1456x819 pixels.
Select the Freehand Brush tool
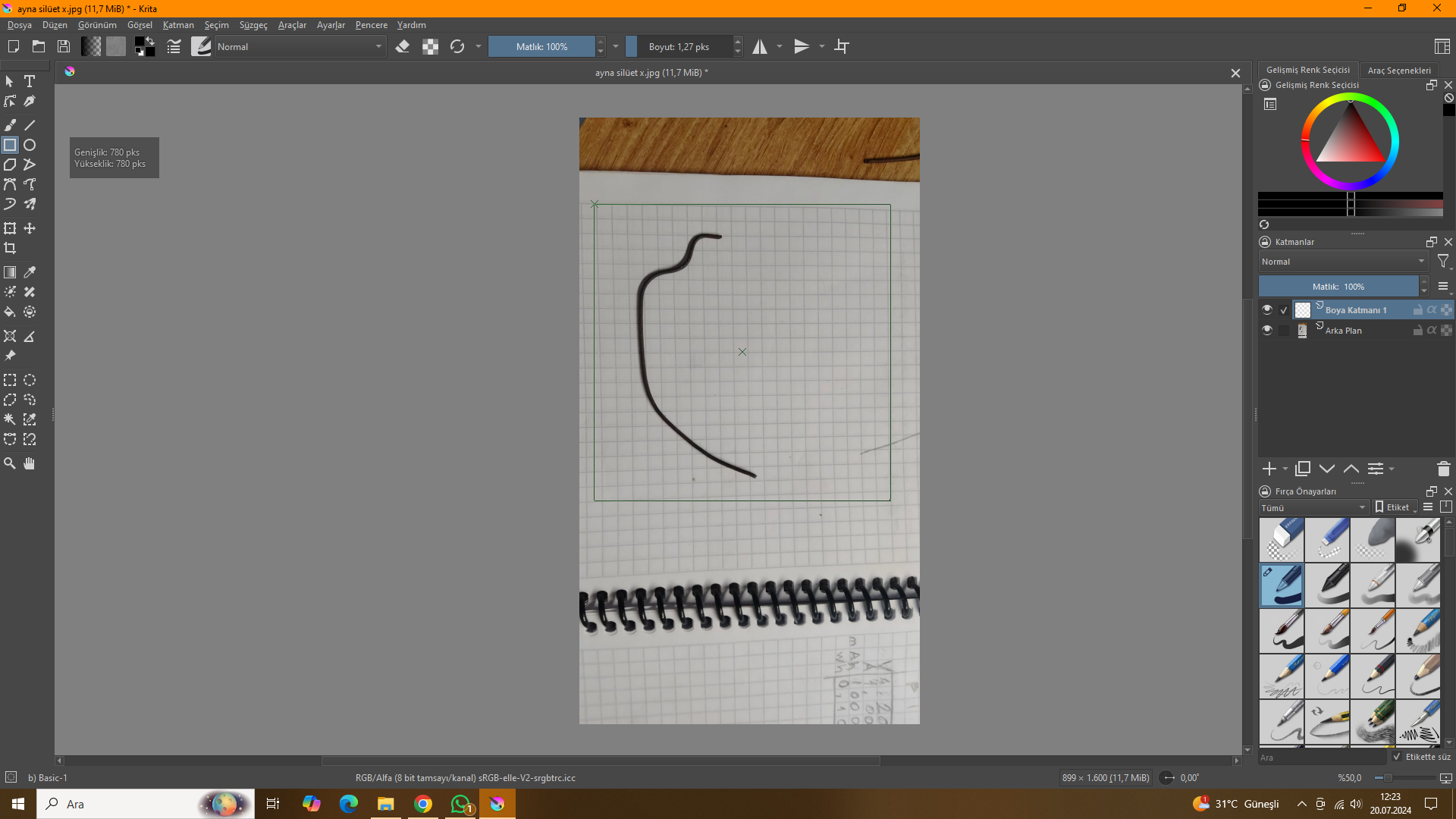tap(10, 125)
